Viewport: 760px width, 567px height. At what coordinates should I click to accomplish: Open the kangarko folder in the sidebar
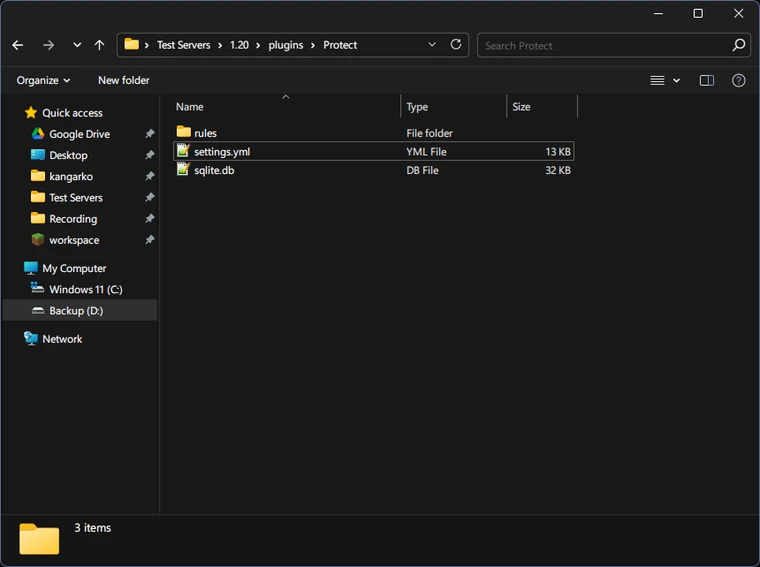click(71, 176)
